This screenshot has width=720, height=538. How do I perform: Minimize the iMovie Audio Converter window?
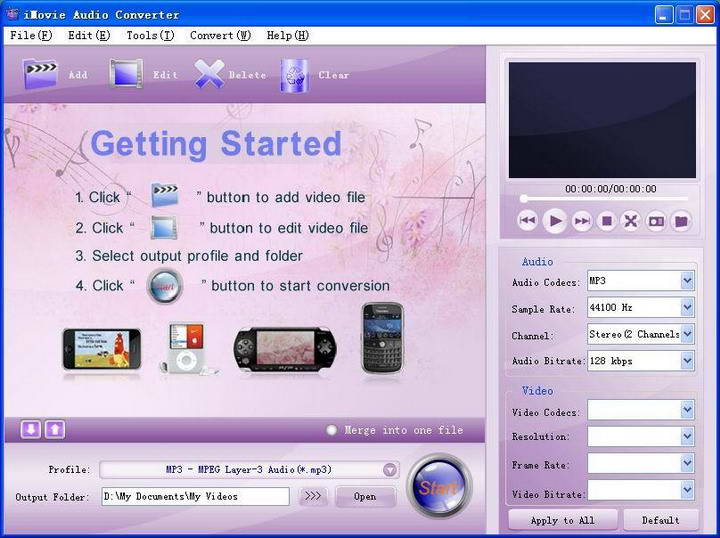click(x=663, y=15)
